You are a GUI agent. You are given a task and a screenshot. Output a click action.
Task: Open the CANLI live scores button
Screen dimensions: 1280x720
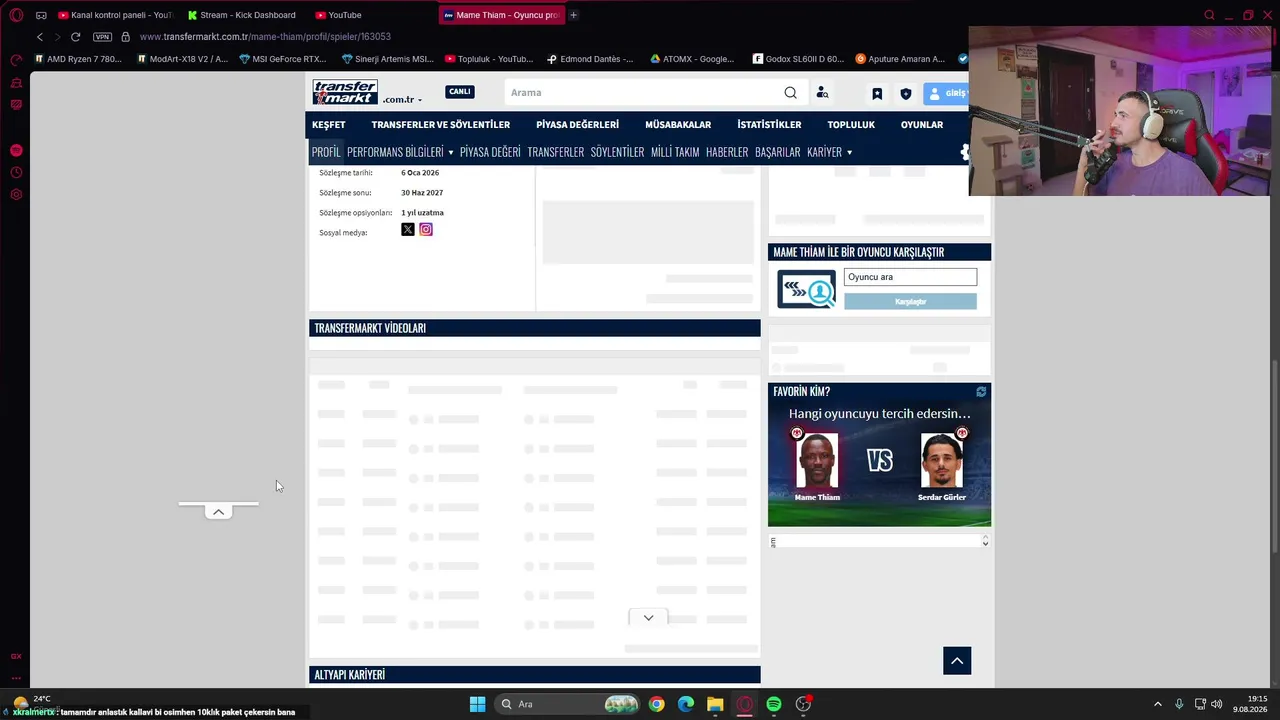point(460,92)
